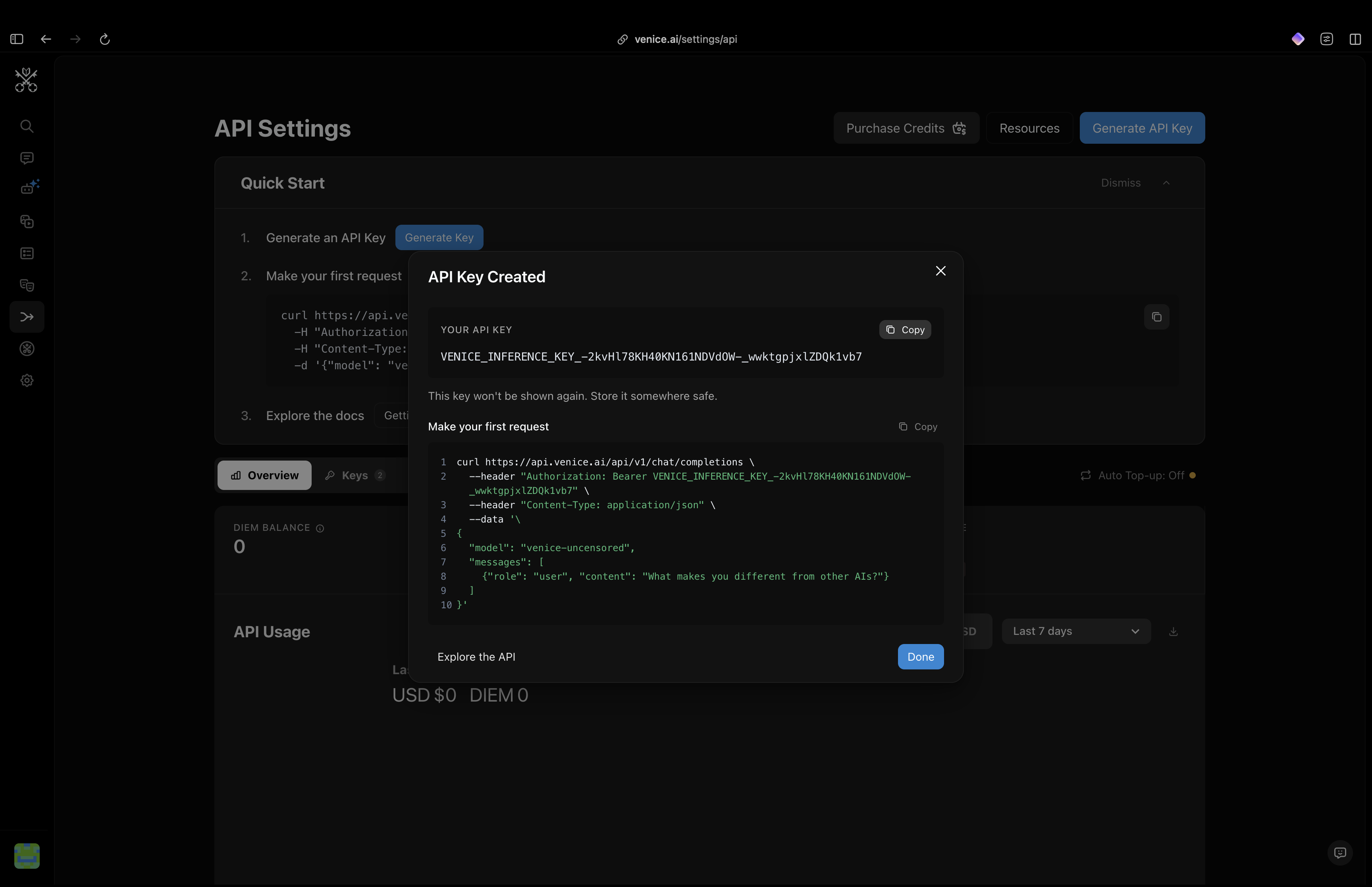The width and height of the screenshot is (1372, 887).
Task: Toggle the split view icon
Action: click(1355, 39)
